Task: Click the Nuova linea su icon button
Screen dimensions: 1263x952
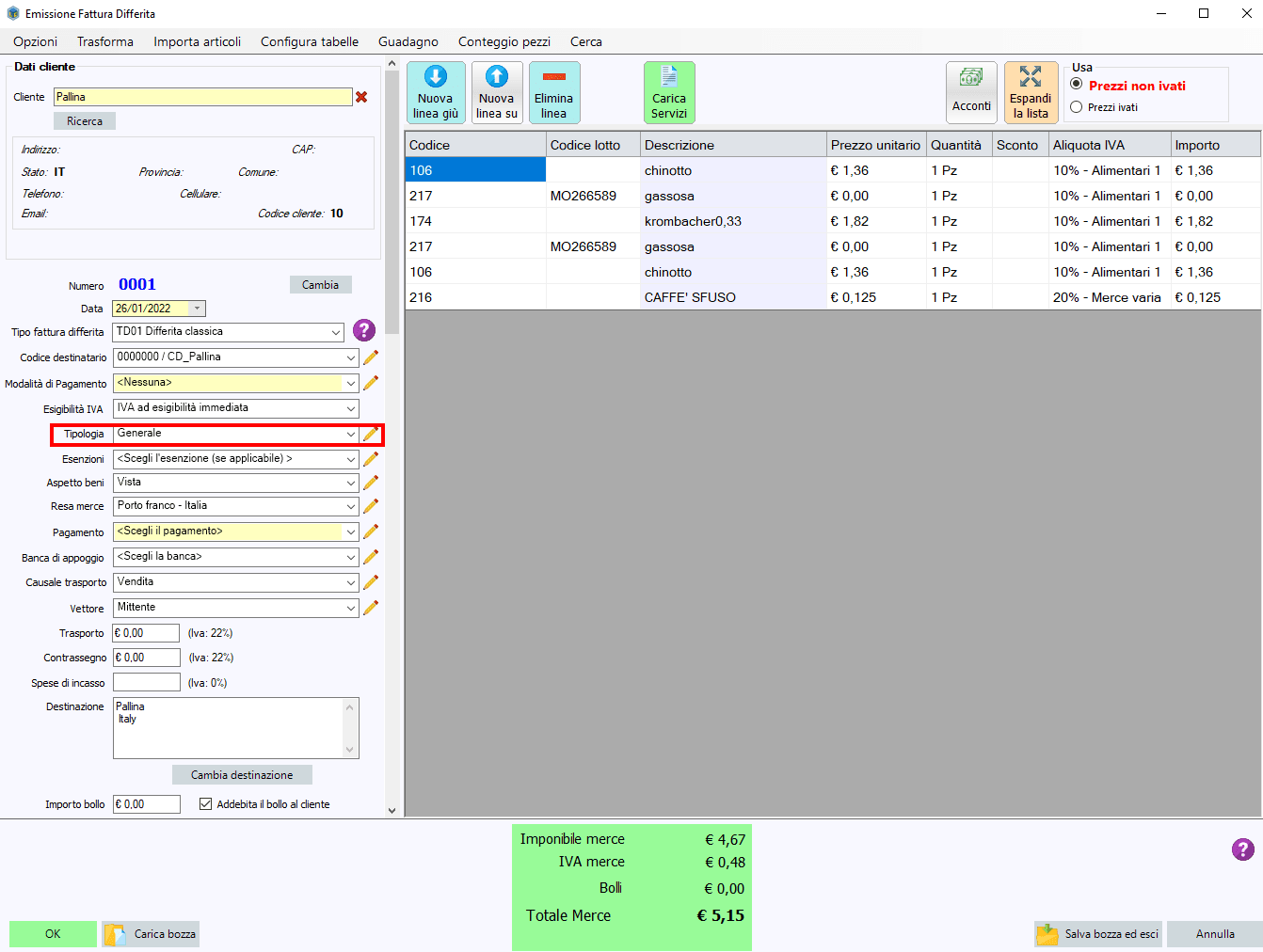Action: 497,92
